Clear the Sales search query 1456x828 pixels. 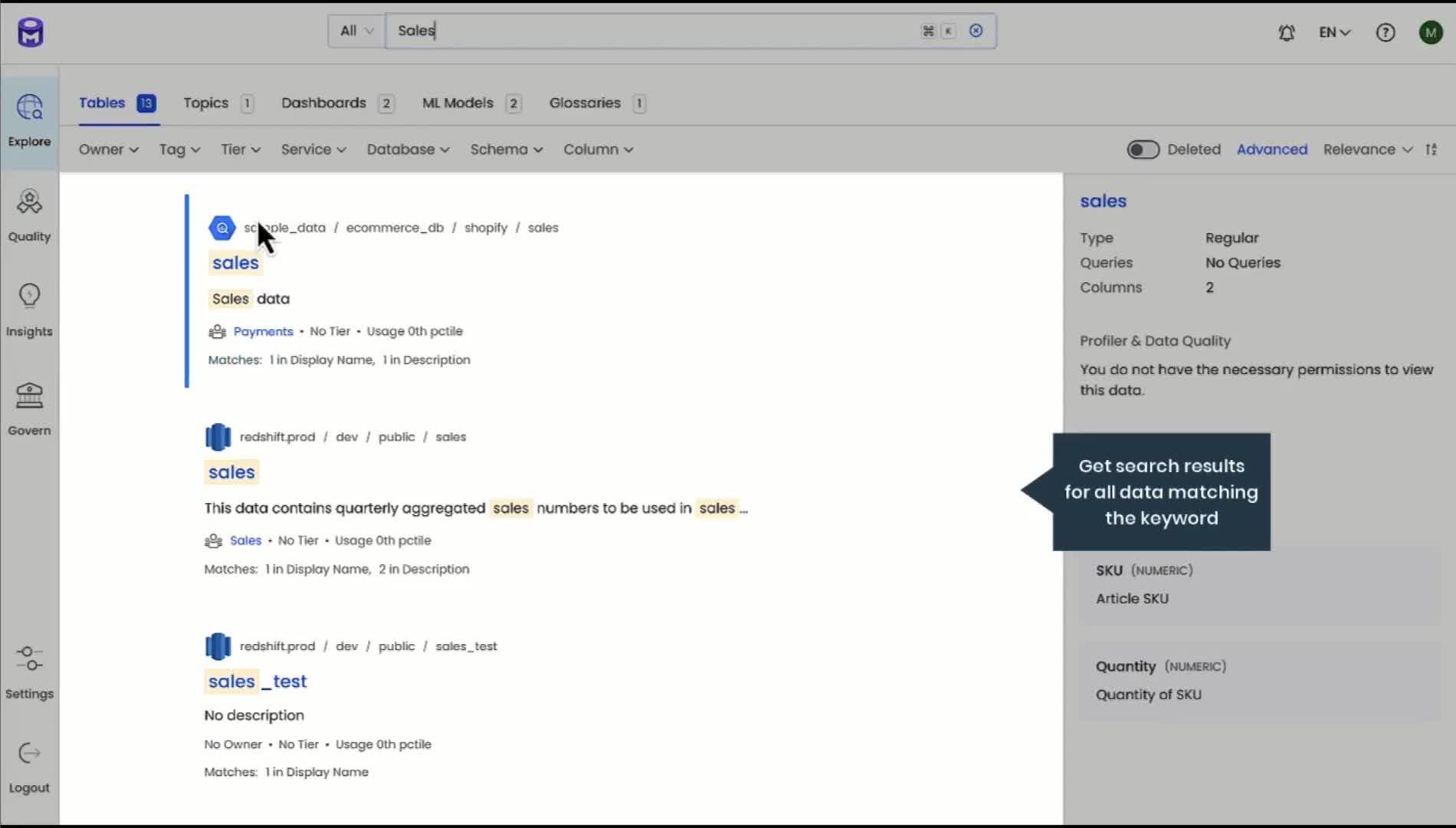tap(976, 31)
